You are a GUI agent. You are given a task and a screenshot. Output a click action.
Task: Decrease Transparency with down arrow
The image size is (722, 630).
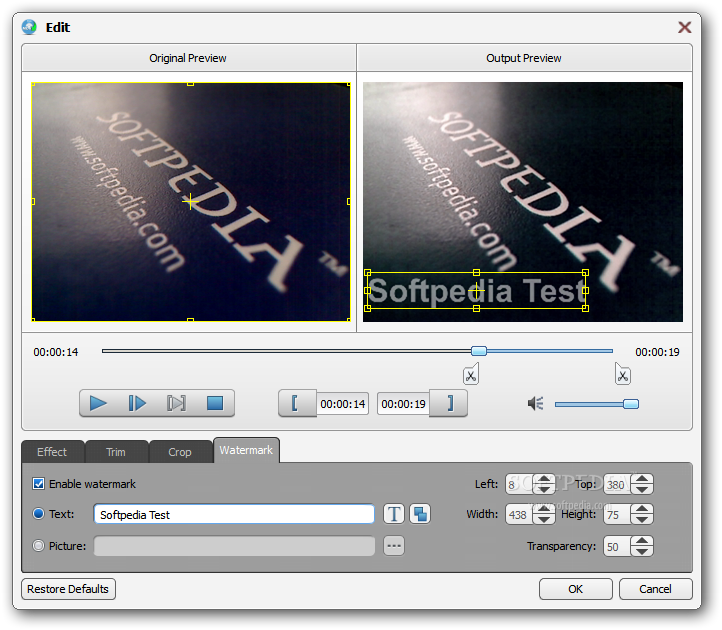642,551
